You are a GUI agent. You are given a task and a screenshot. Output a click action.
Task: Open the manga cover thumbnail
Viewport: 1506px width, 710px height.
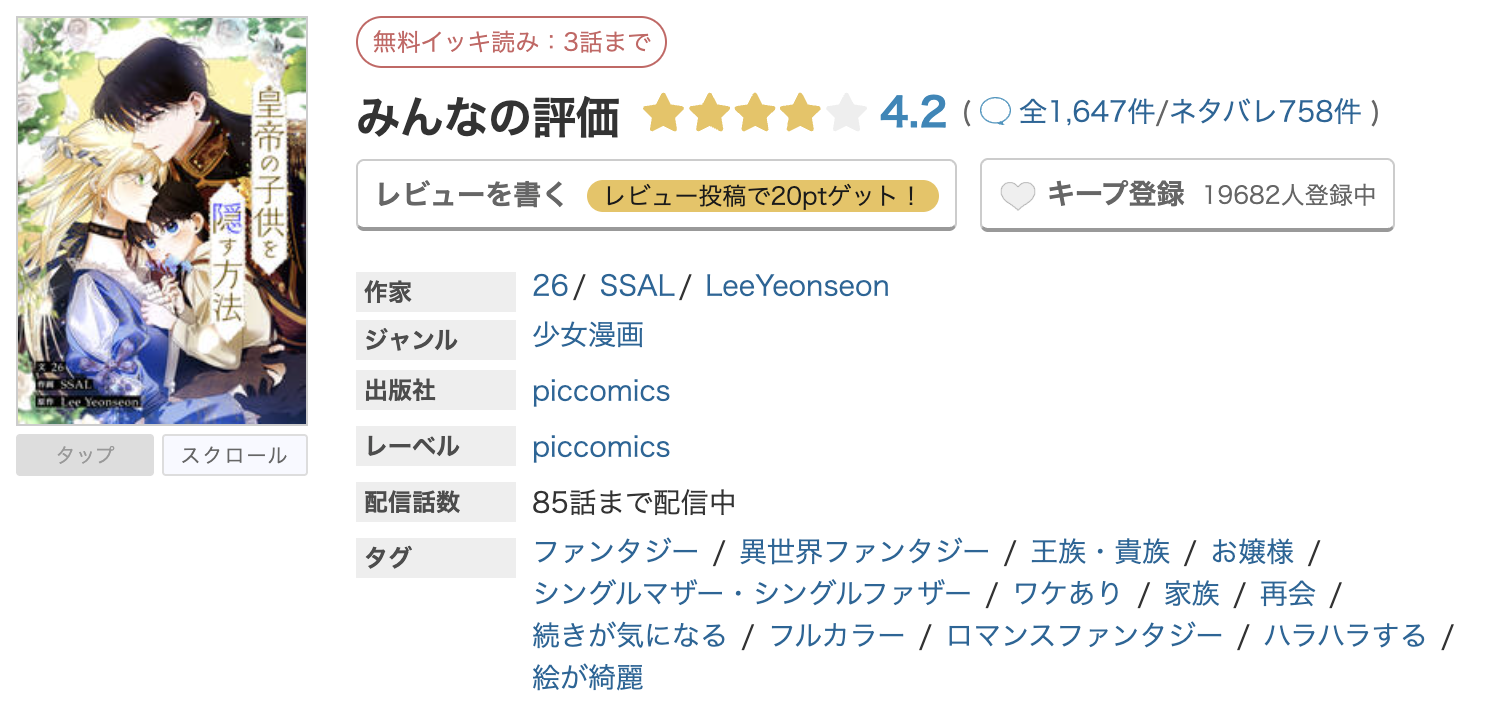162,221
